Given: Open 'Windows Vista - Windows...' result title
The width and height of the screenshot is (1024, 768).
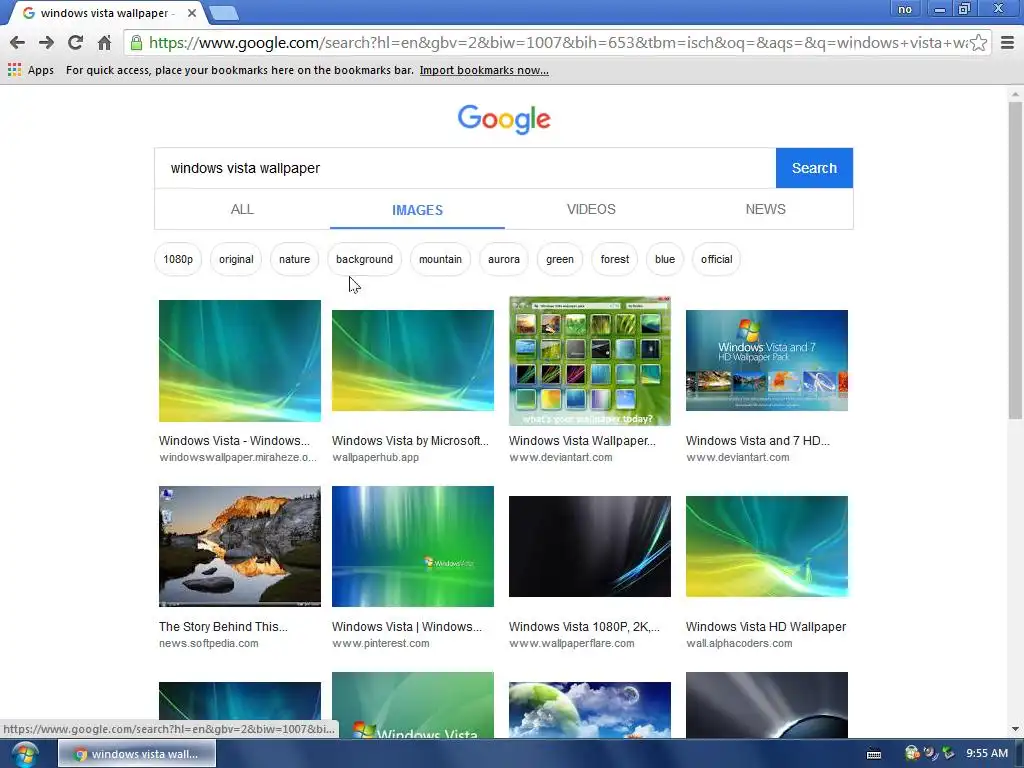Looking at the screenshot, I should pyautogui.click(x=234, y=441).
